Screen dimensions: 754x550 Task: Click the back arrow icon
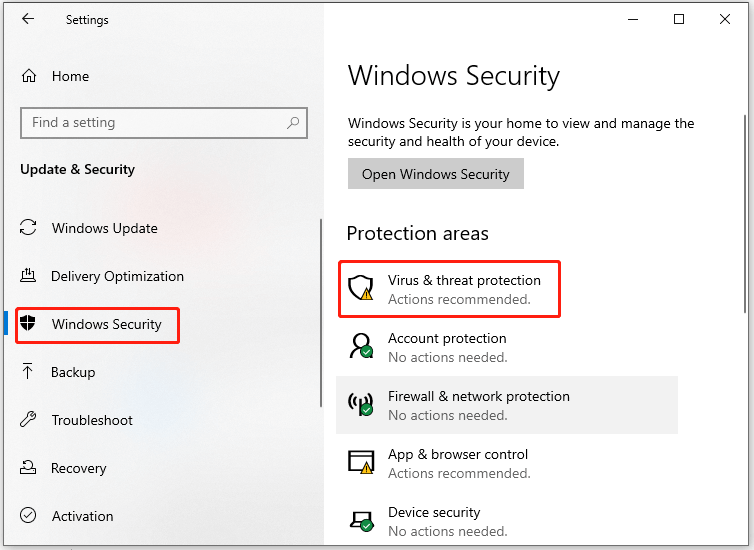[28, 19]
